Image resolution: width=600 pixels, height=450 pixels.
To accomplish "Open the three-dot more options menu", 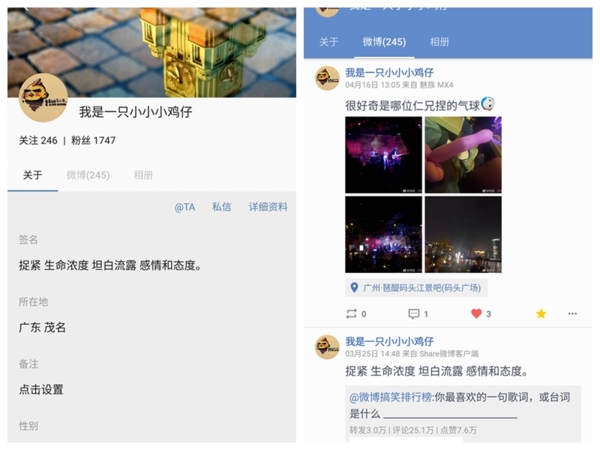I will coord(572,314).
